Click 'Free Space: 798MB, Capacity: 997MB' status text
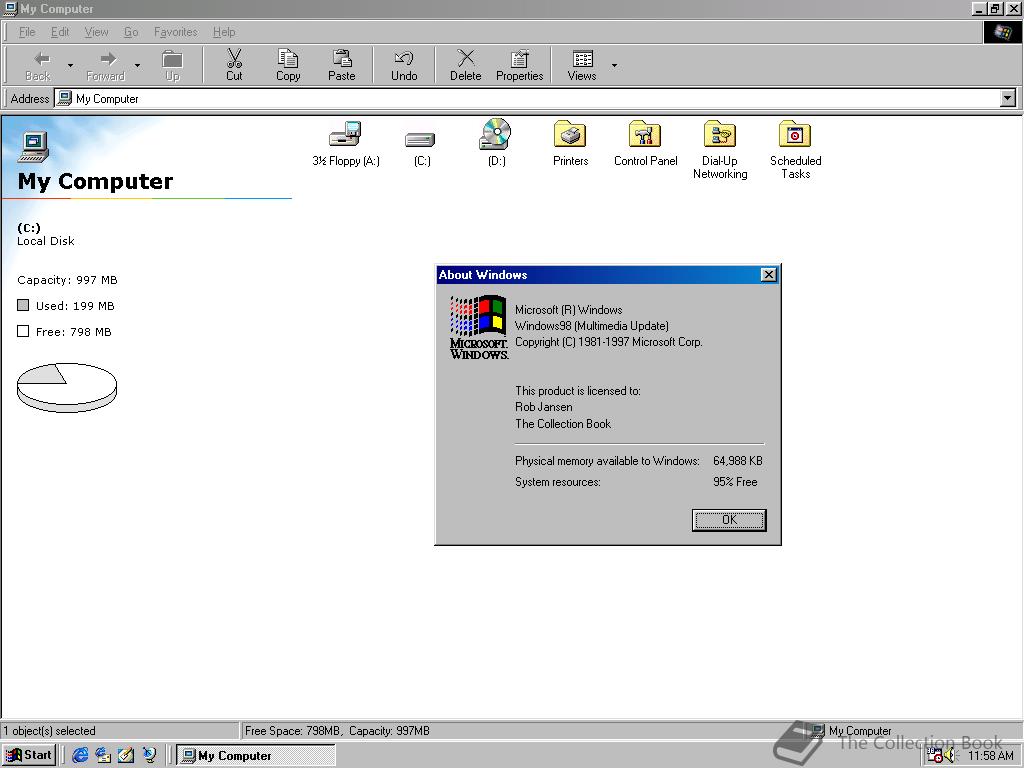 pyautogui.click(x=338, y=731)
